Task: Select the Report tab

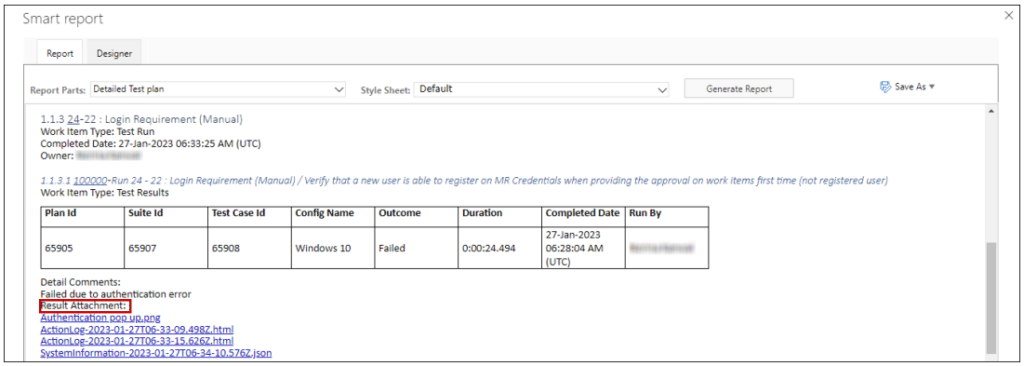Action: 59,54
